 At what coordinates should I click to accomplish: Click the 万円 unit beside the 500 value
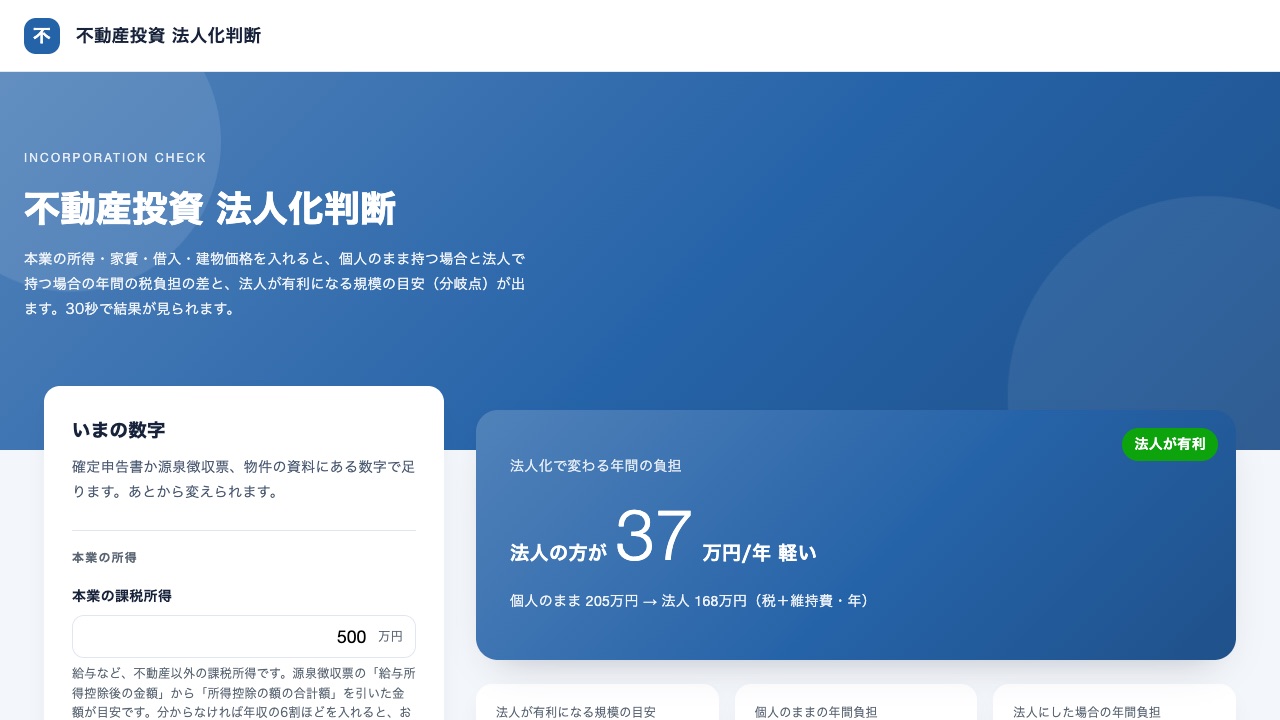(390, 637)
